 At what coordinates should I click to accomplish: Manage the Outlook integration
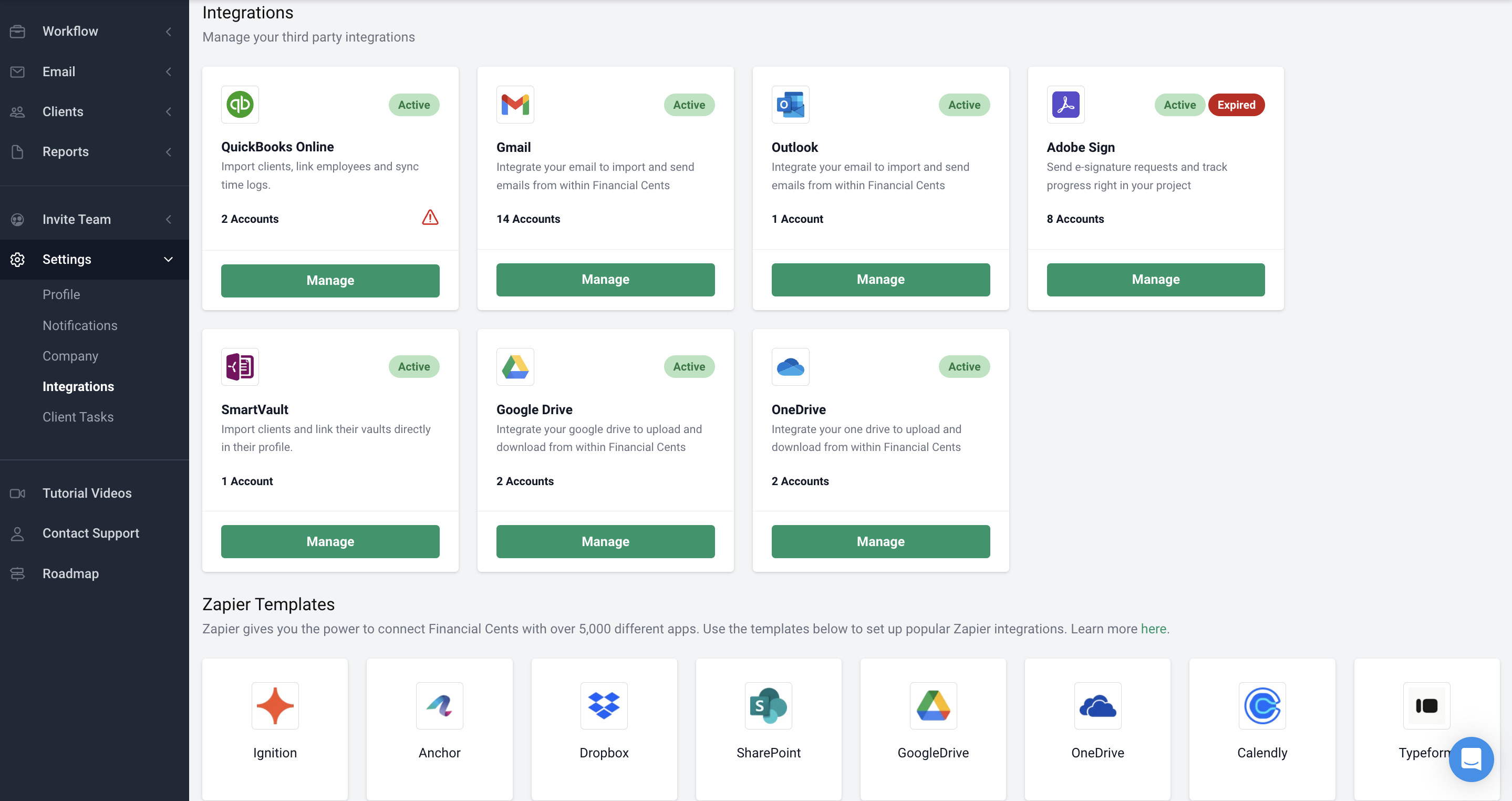point(881,280)
